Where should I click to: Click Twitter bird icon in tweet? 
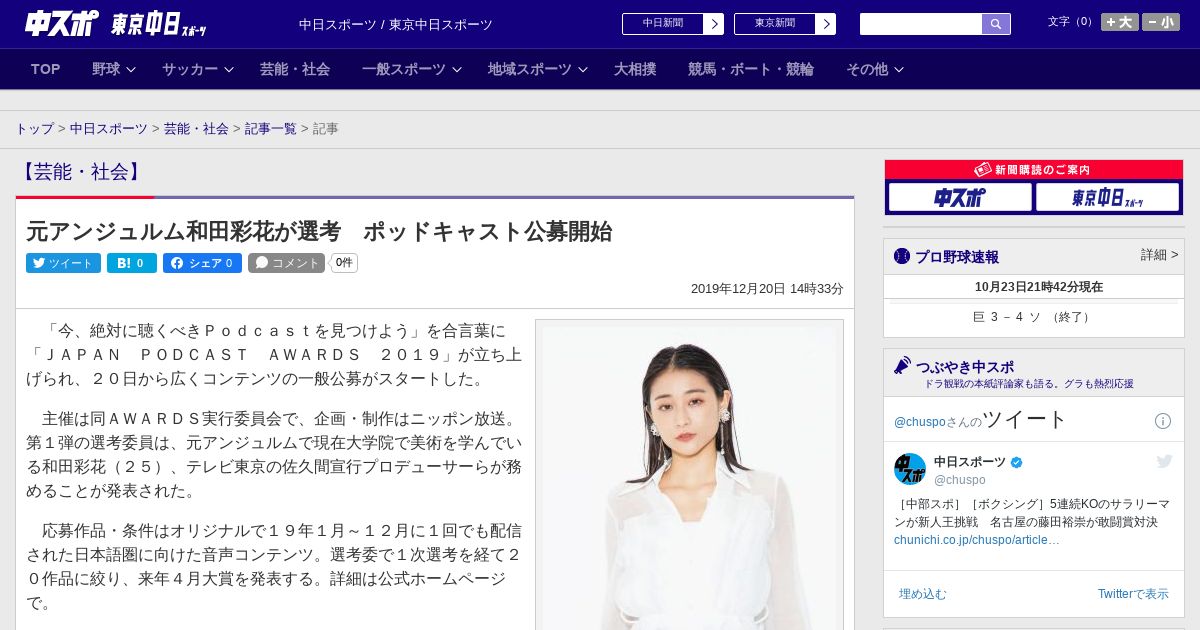pyautogui.click(x=1164, y=461)
